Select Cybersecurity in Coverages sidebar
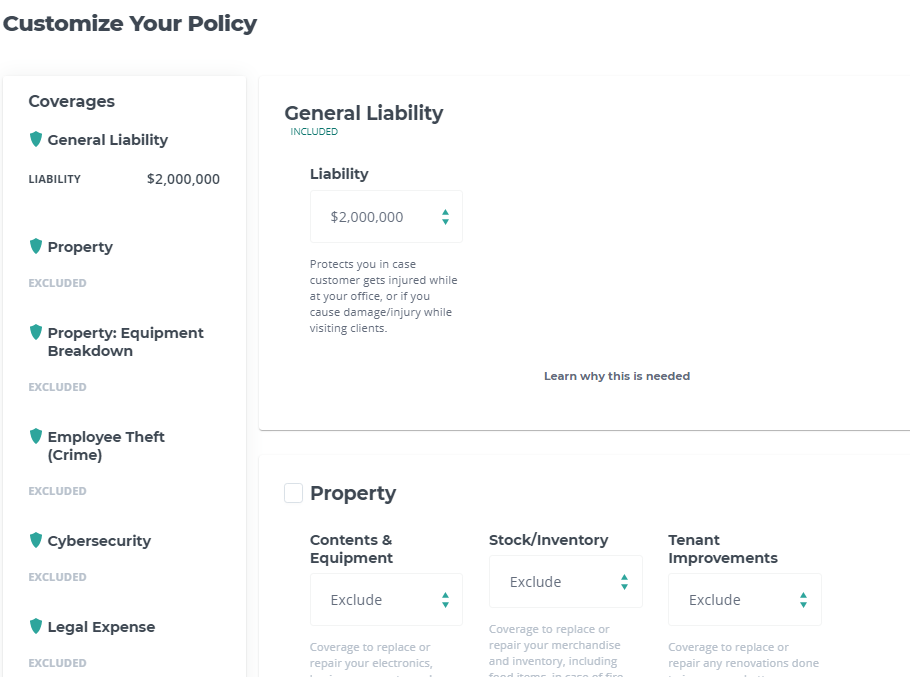The image size is (910, 677). coord(99,541)
